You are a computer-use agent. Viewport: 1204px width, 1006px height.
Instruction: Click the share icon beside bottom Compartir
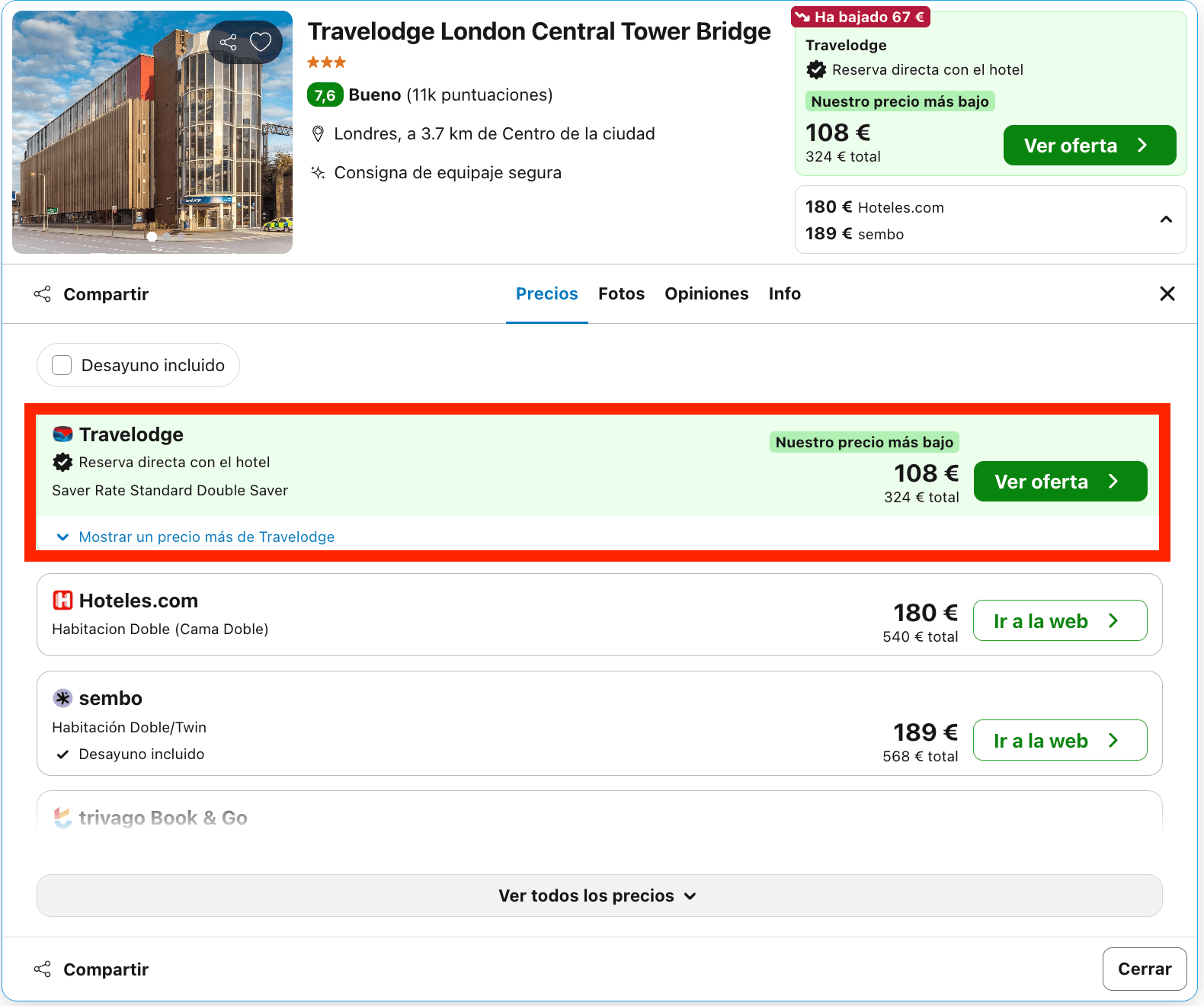coord(43,969)
